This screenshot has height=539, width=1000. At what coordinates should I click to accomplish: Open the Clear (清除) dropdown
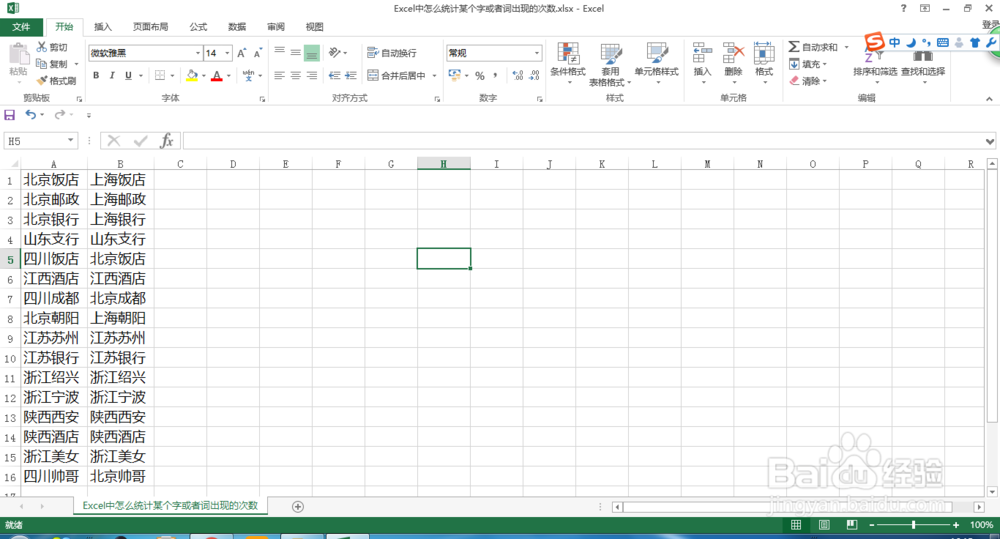[x=808, y=81]
